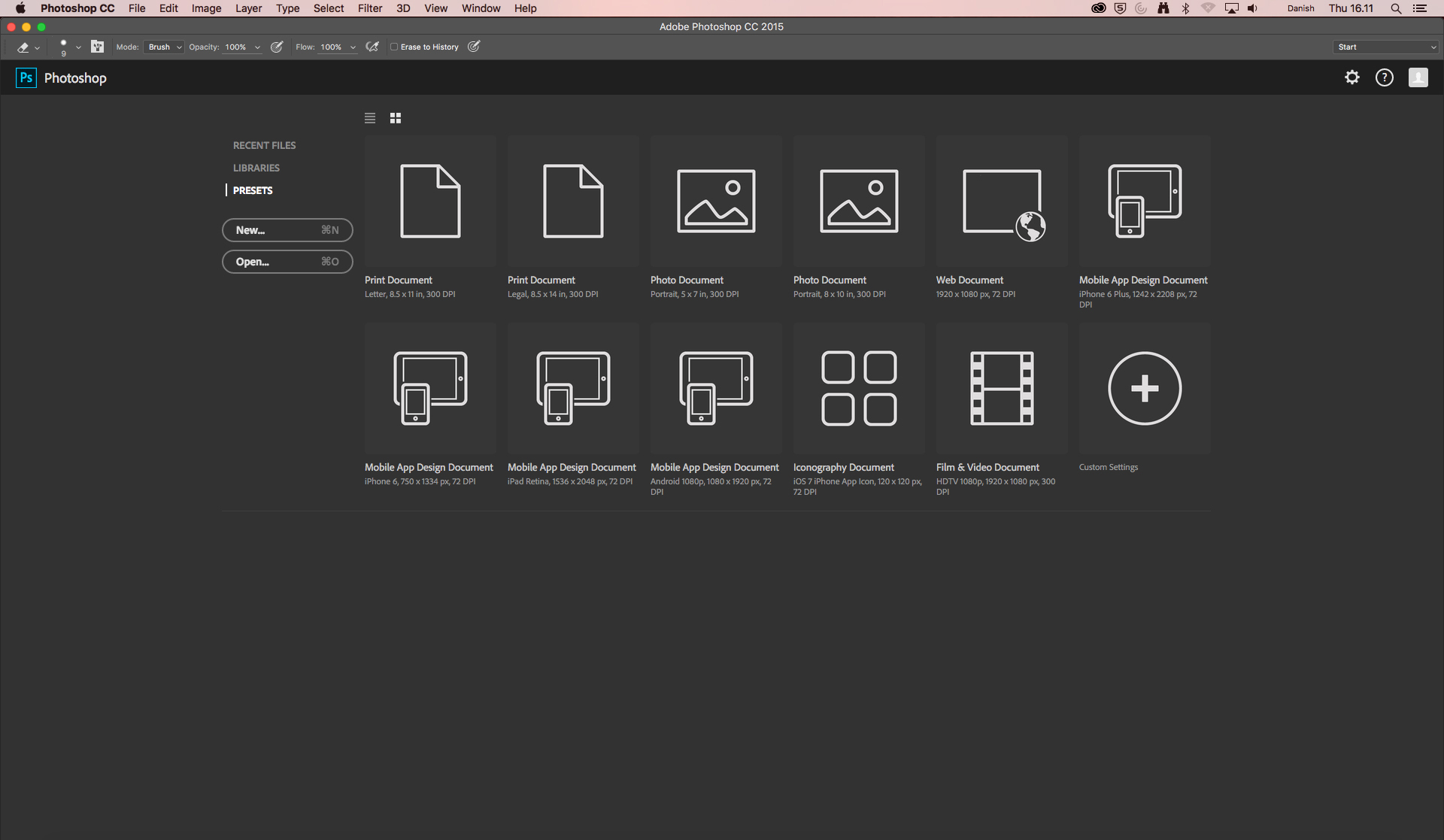The height and width of the screenshot is (840, 1444).
Task: Open the Filter menu
Action: 370,8
